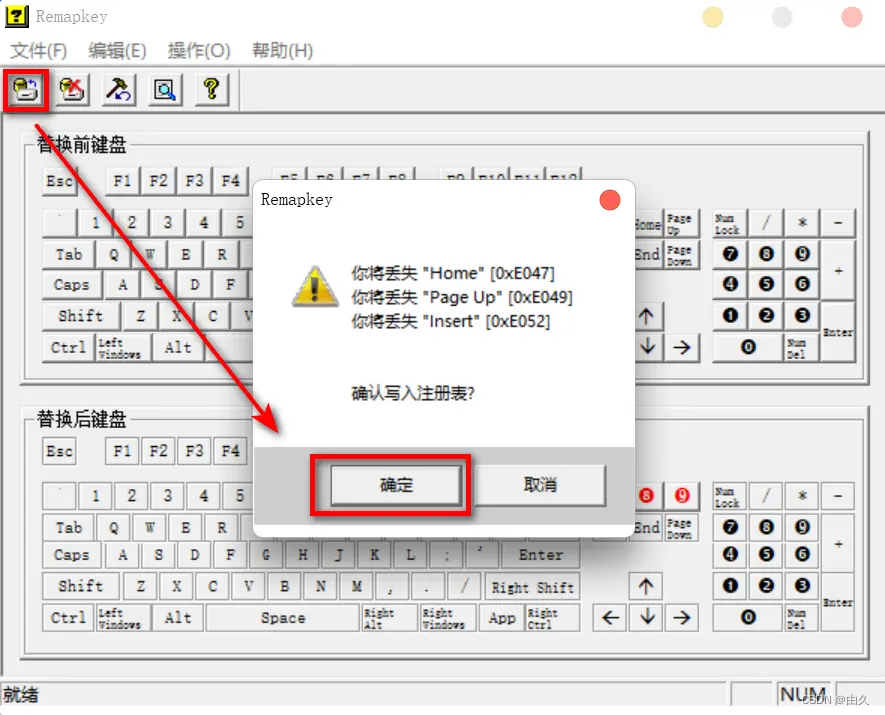Close the Remapkey confirmation dialog
This screenshot has width=885, height=715.
[610, 200]
